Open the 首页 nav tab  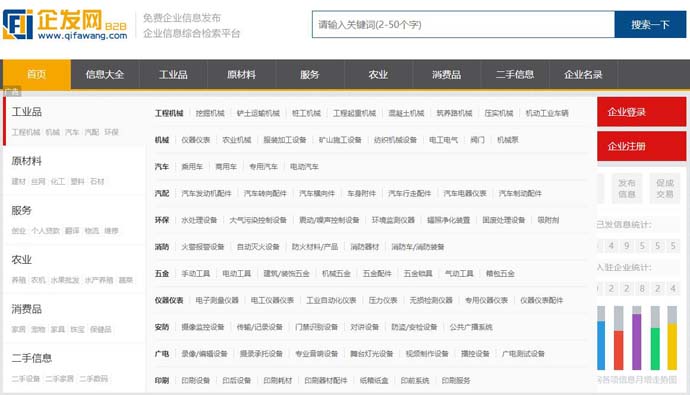[37, 74]
